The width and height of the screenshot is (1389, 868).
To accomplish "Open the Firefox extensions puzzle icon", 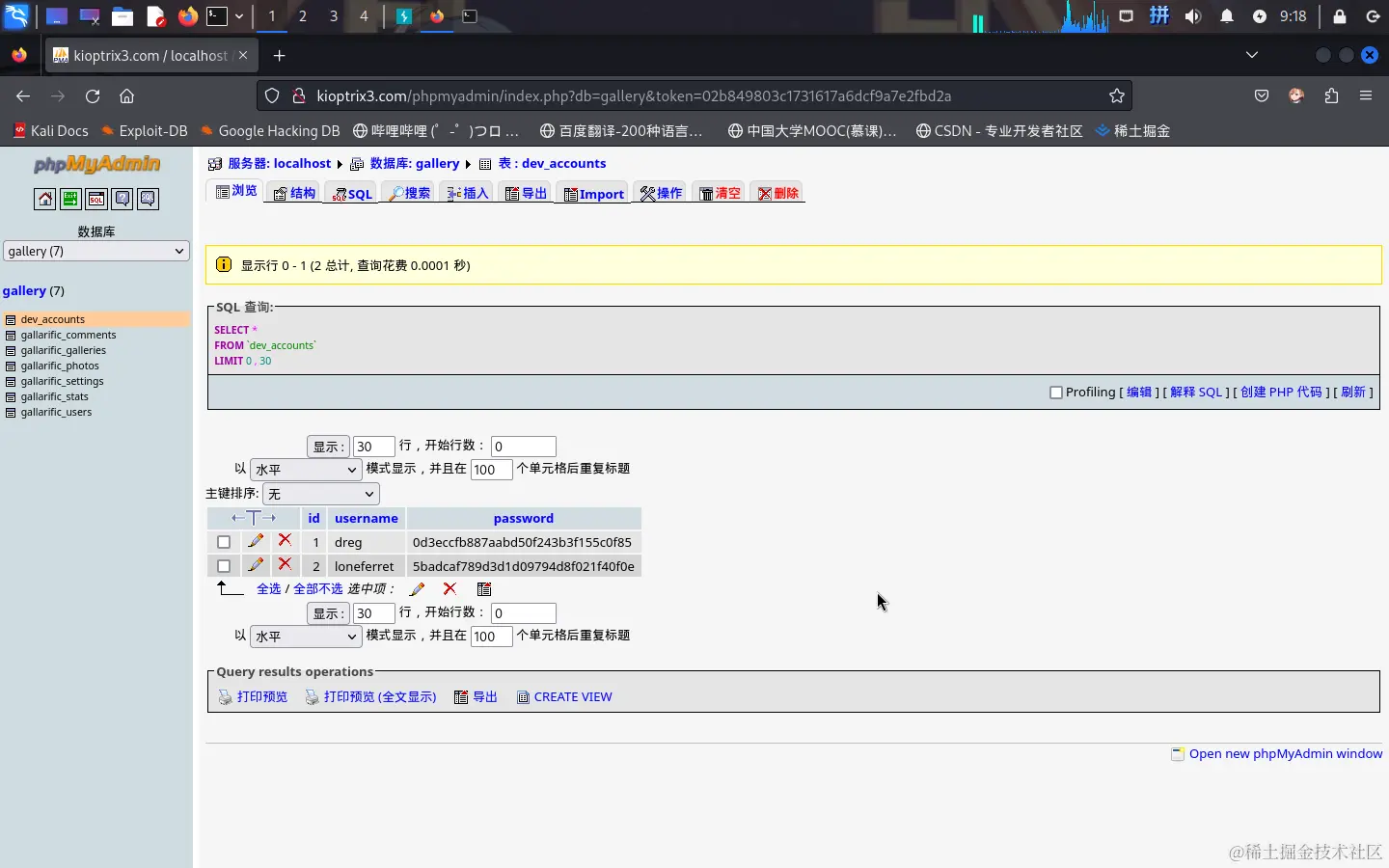I will click(x=1332, y=95).
